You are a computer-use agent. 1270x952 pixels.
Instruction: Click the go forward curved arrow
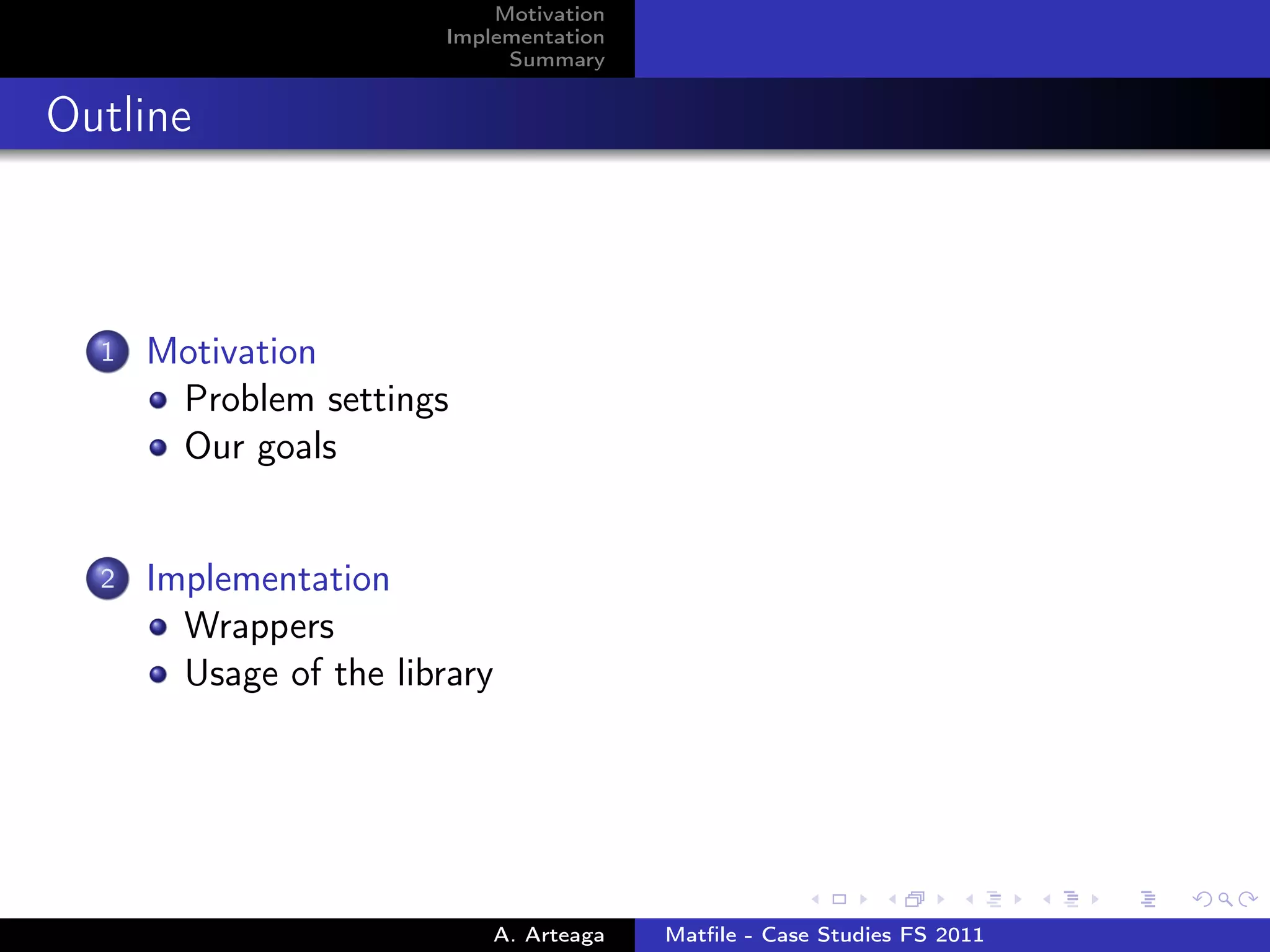1248,899
